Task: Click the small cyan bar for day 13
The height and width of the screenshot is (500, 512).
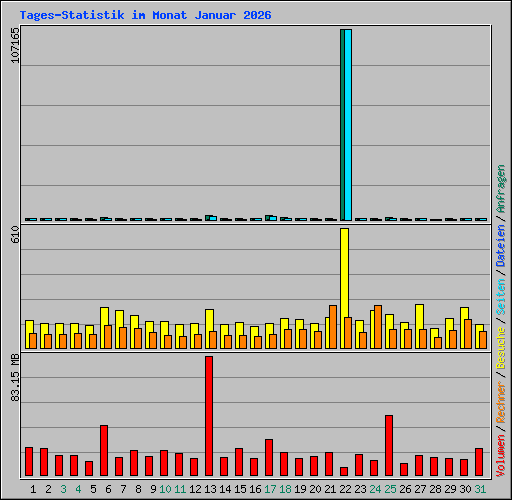Action: (213, 218)
